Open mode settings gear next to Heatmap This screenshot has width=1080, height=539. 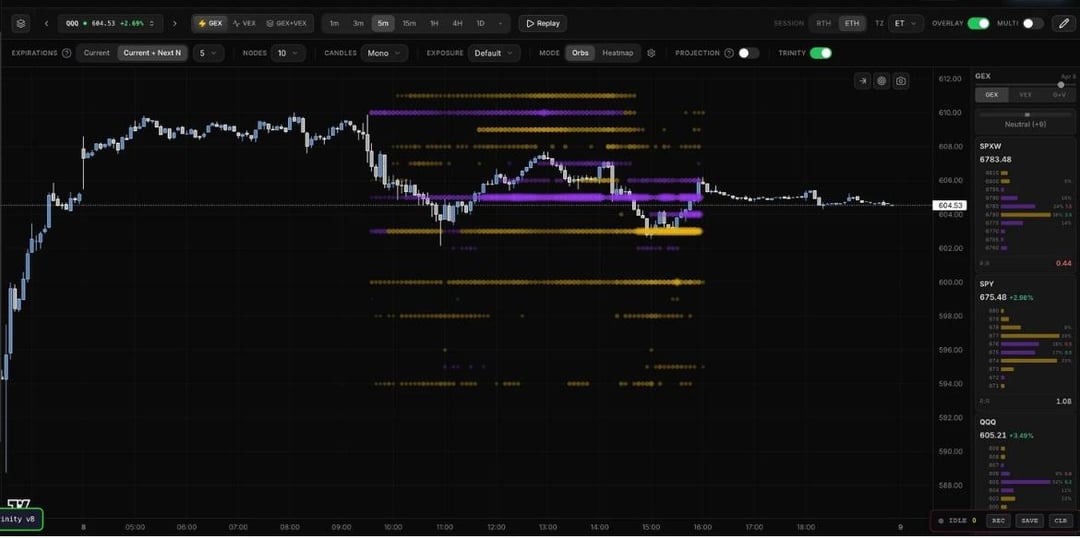click(651, 53)
